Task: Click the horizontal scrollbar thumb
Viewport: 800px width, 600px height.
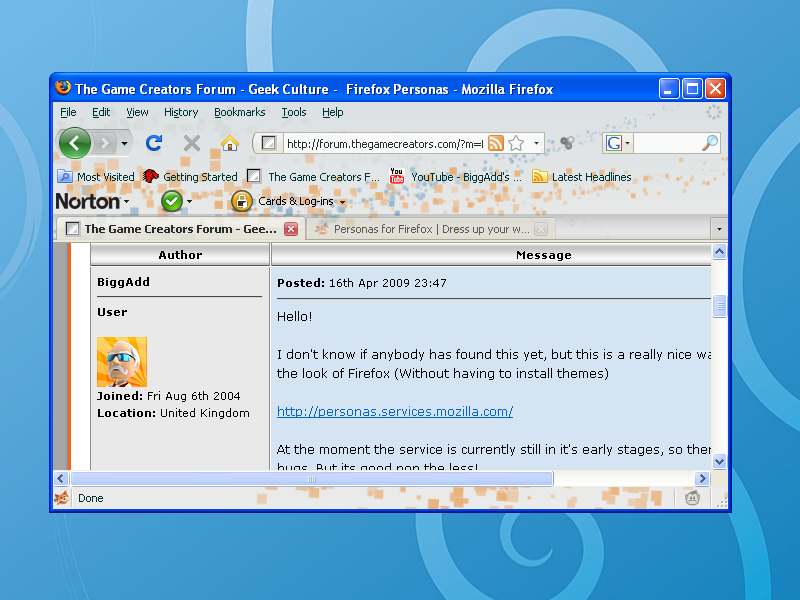Action: point(312,479)
